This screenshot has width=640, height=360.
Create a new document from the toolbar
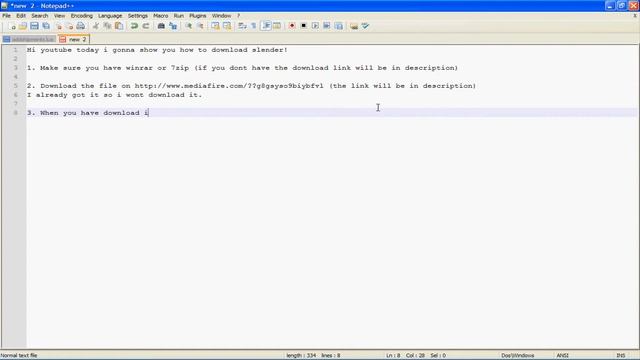click(13, 26)
